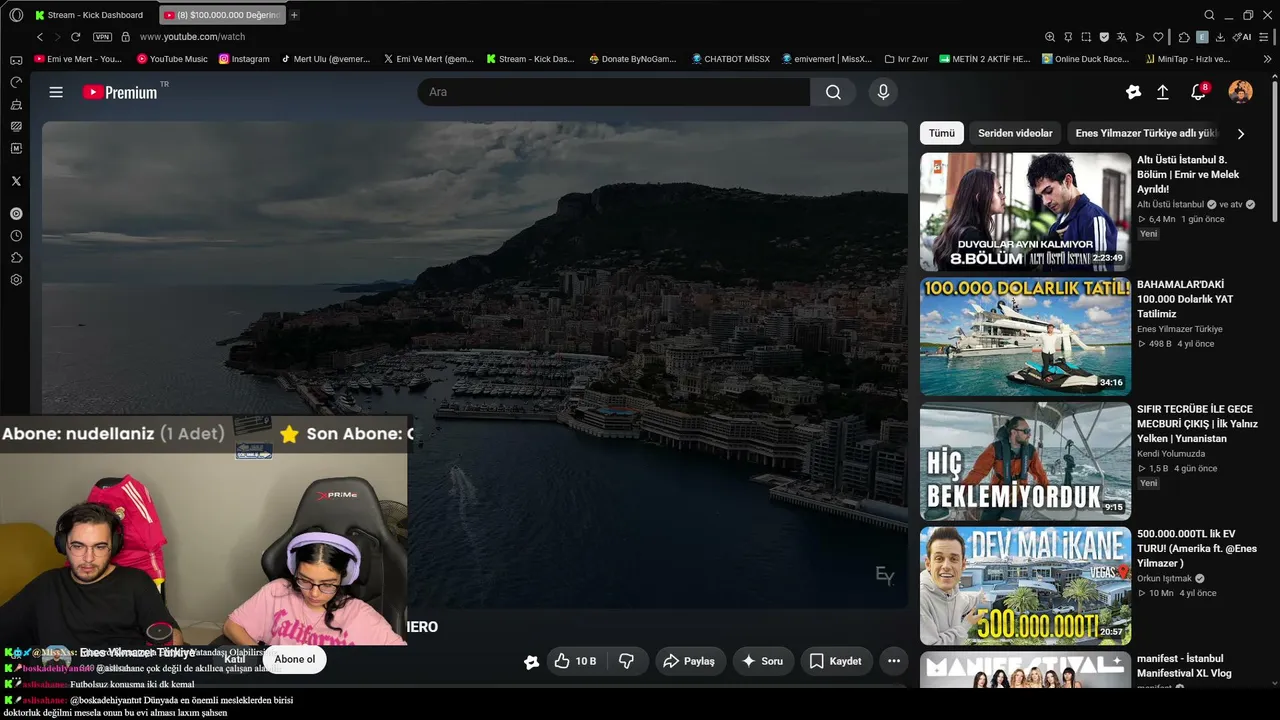Dislike the video with thumbs down
This screenshot has width=1280, height=720.
click(x=627, y=661)
